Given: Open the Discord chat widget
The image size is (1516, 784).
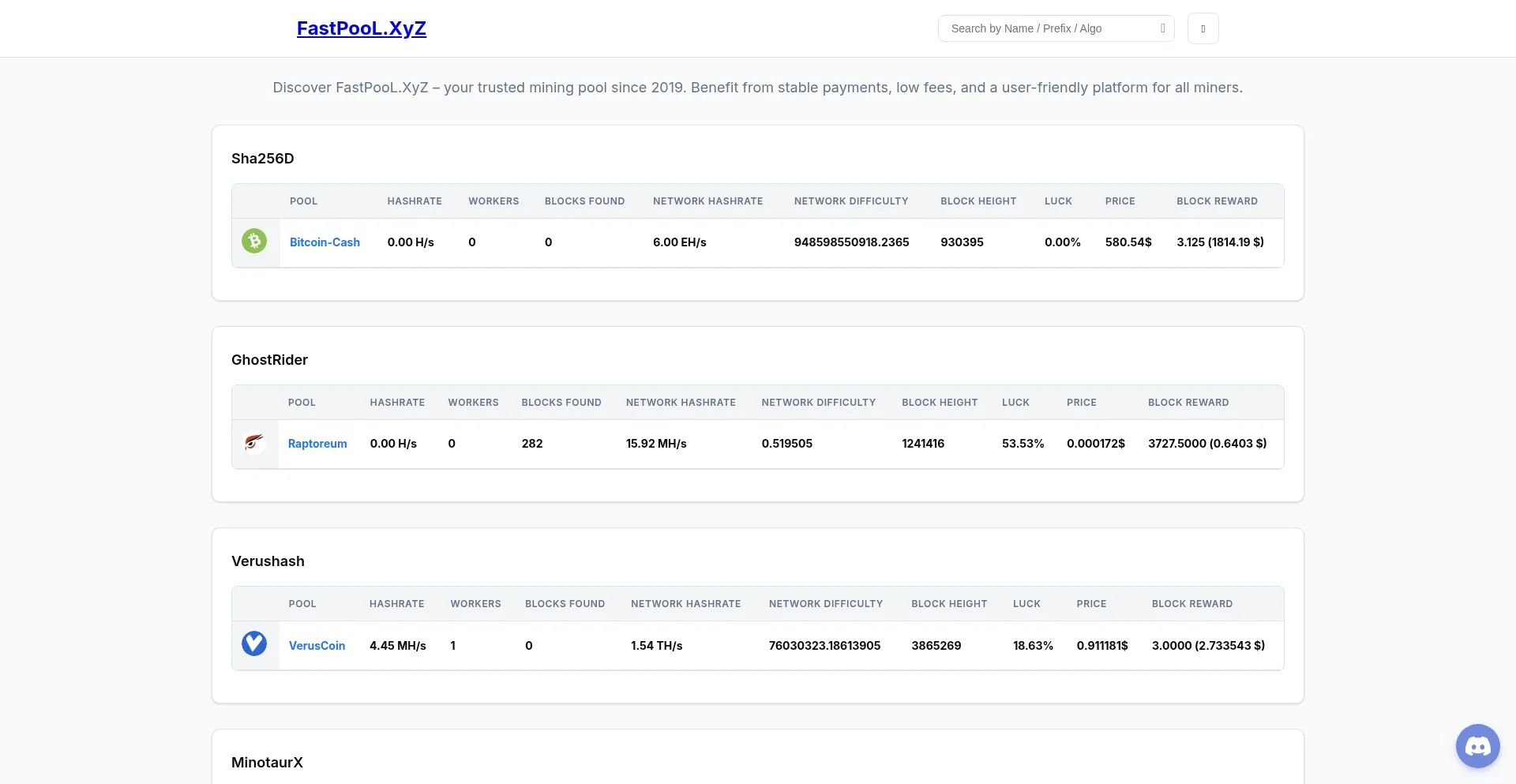Looking at the screenshot, I should (x=1477, y=745).
